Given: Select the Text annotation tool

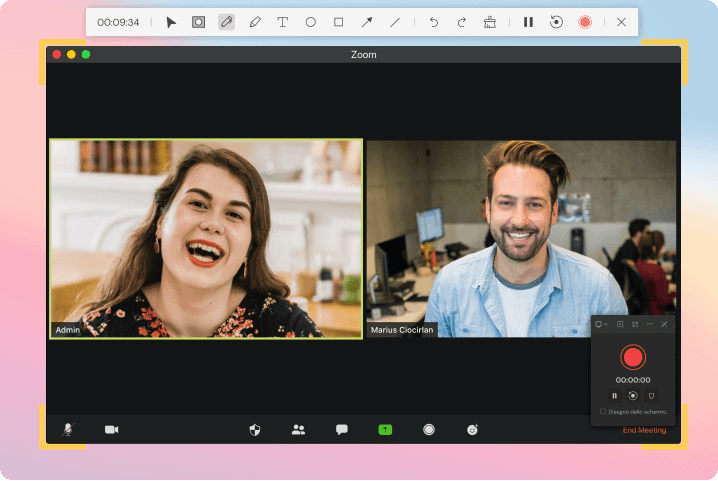Looking at the screenshot, I should (x=283, y=22).
